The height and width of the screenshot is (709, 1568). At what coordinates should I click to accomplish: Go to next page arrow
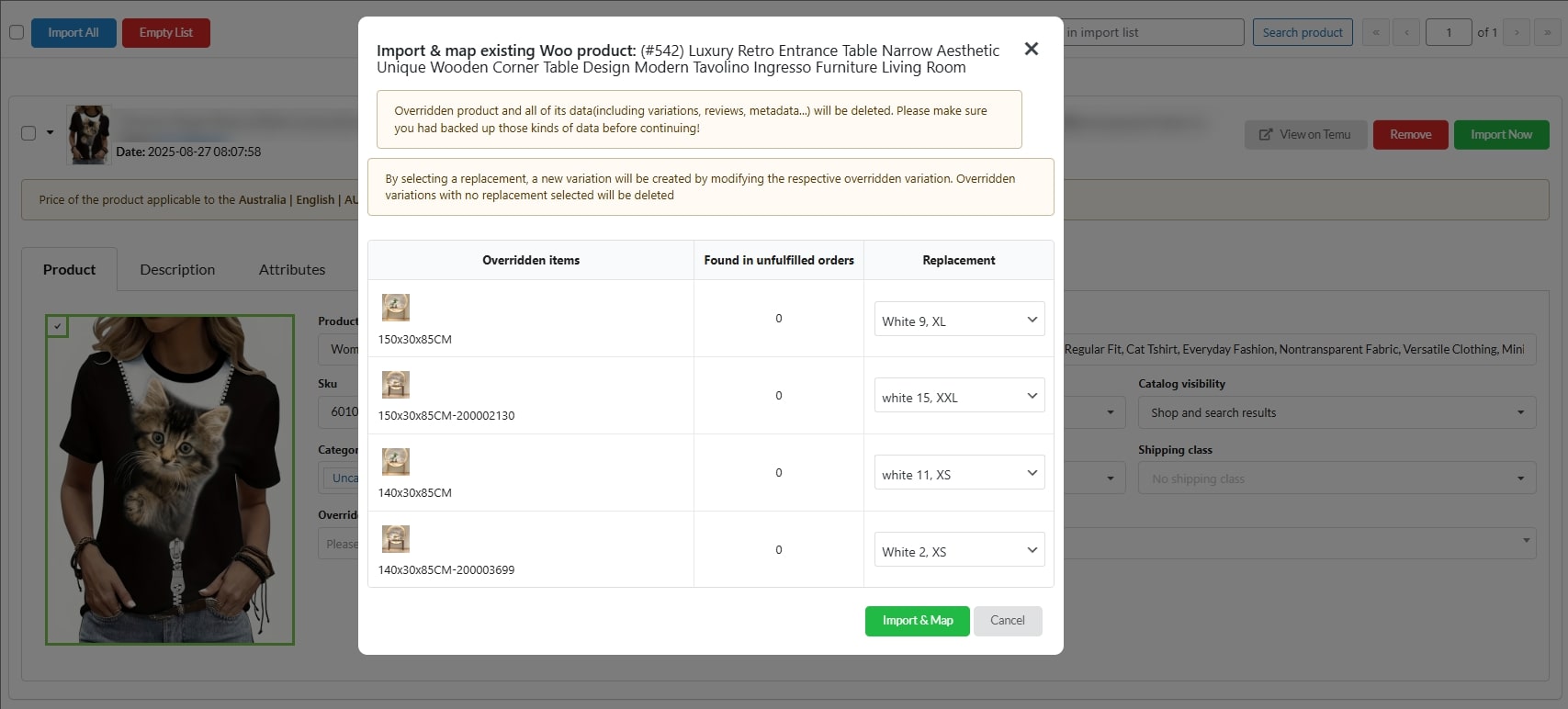pyautogui.click(x=1517, y=32)
